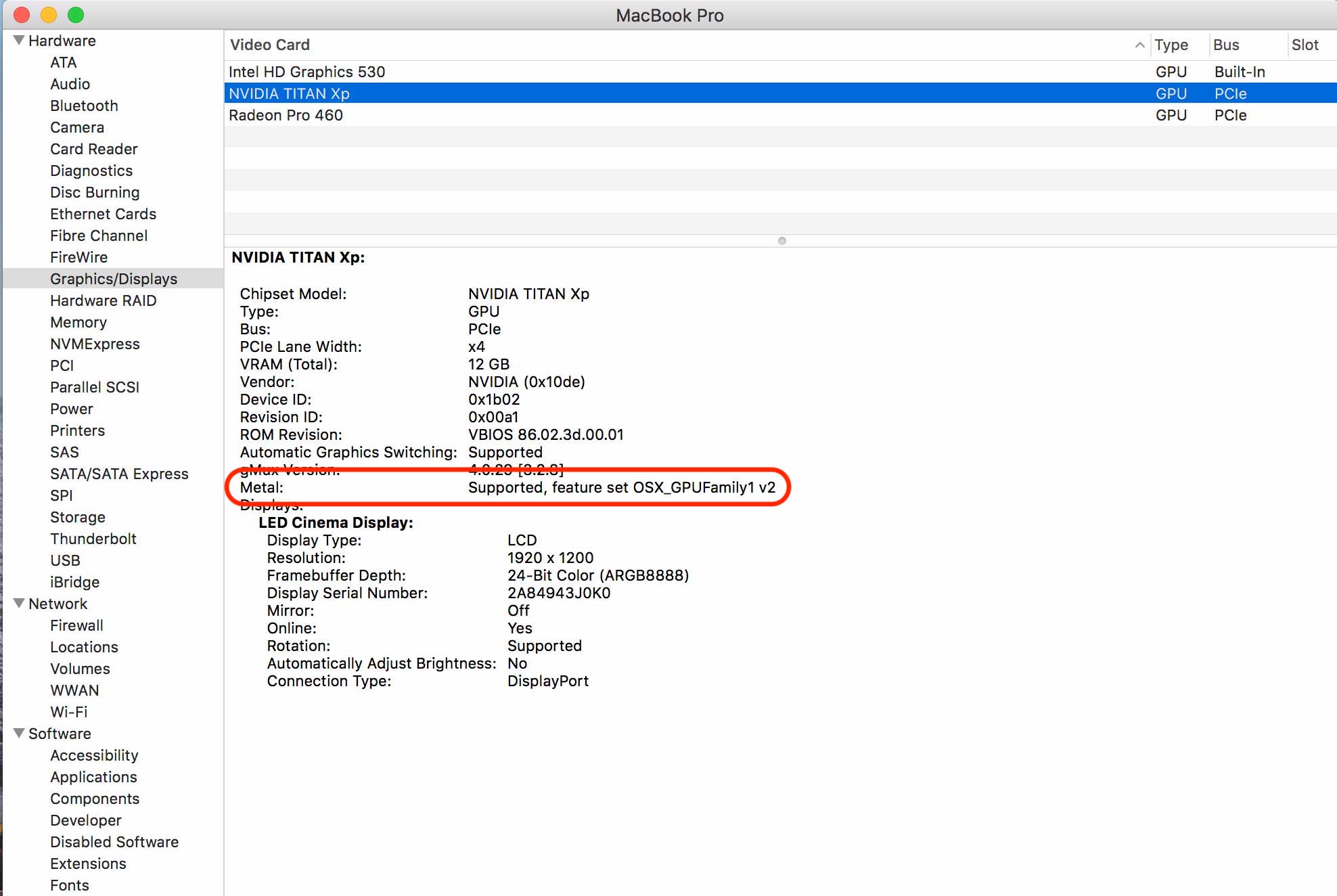Click the Hardware category label
This screenshot has width=1337, height=896.
[x=62, y=41]
